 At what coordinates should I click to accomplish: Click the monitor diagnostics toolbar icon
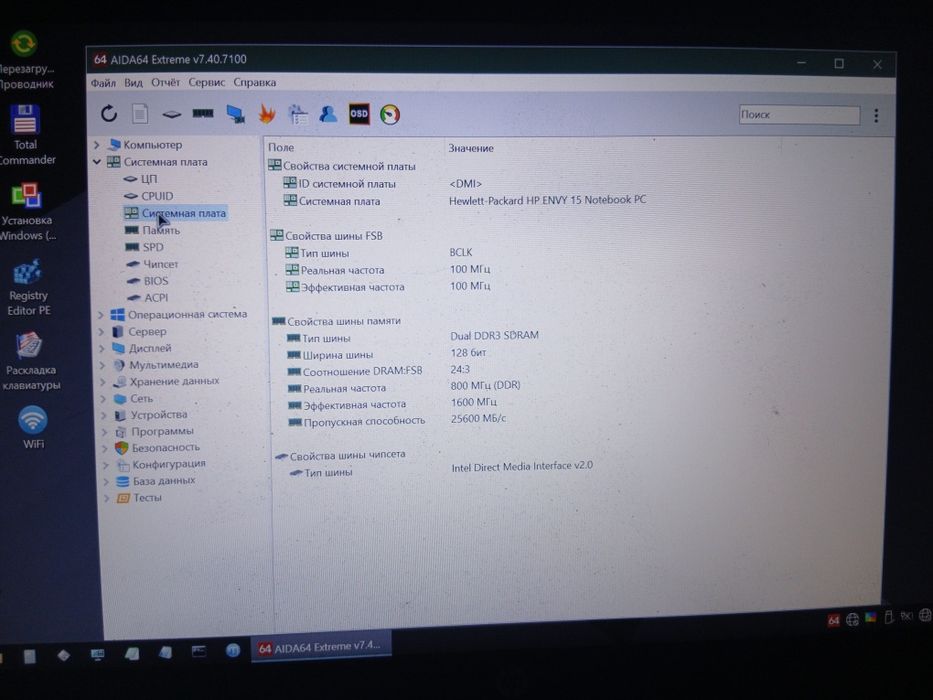[236, 114]
